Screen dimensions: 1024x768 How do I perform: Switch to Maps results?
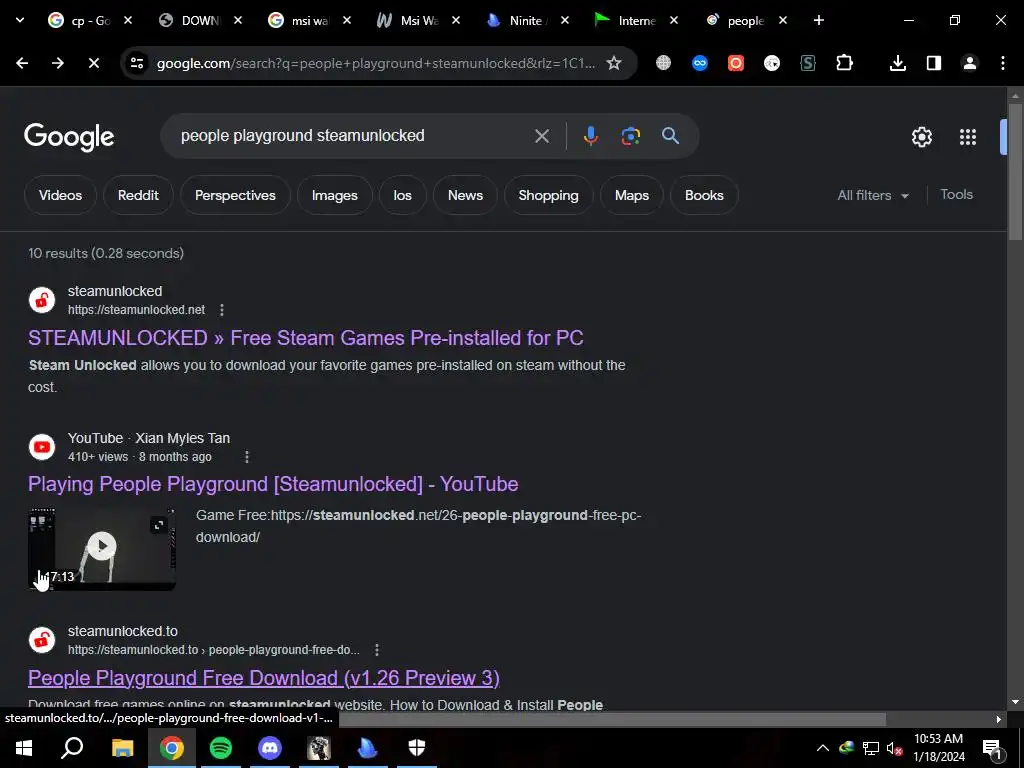click(x=632, y=195)
